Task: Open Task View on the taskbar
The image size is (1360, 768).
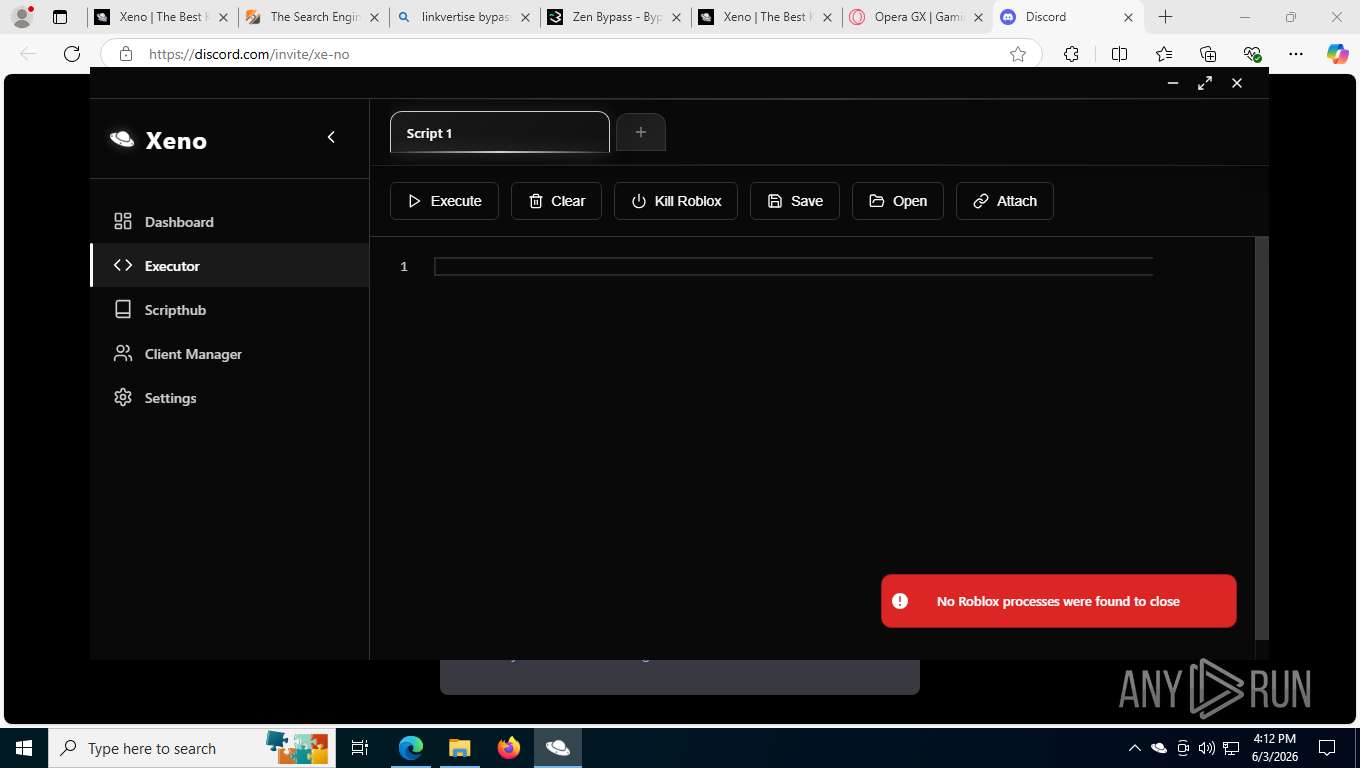Action: [x=360, y=748]
